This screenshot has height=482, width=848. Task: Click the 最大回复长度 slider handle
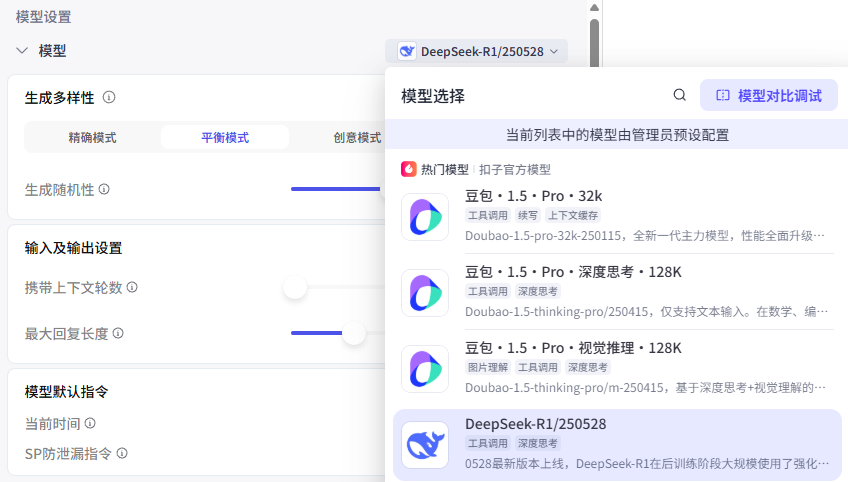coord(354,333)
